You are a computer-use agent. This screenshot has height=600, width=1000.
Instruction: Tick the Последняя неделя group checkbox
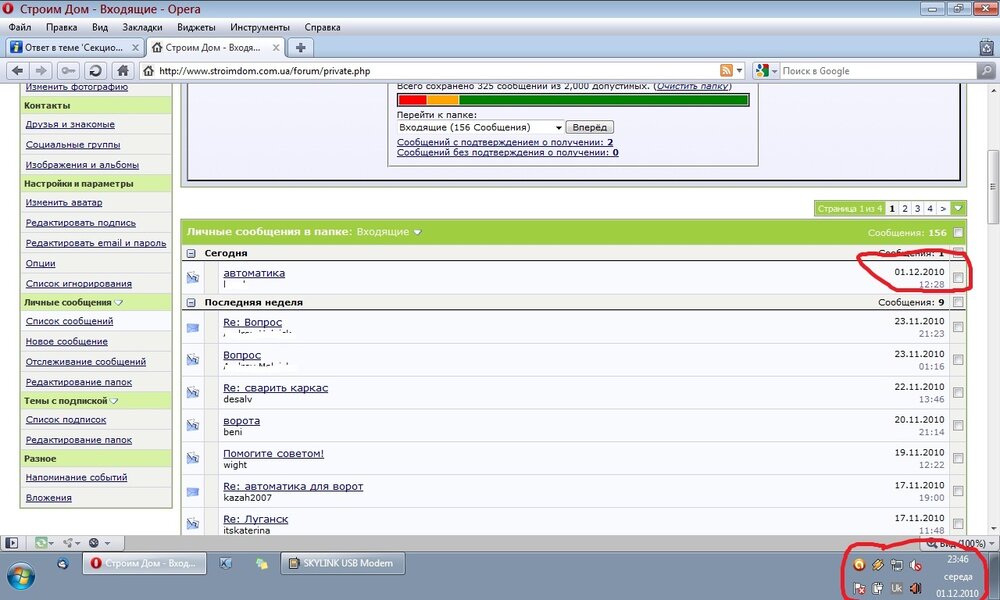click(958, 302)
